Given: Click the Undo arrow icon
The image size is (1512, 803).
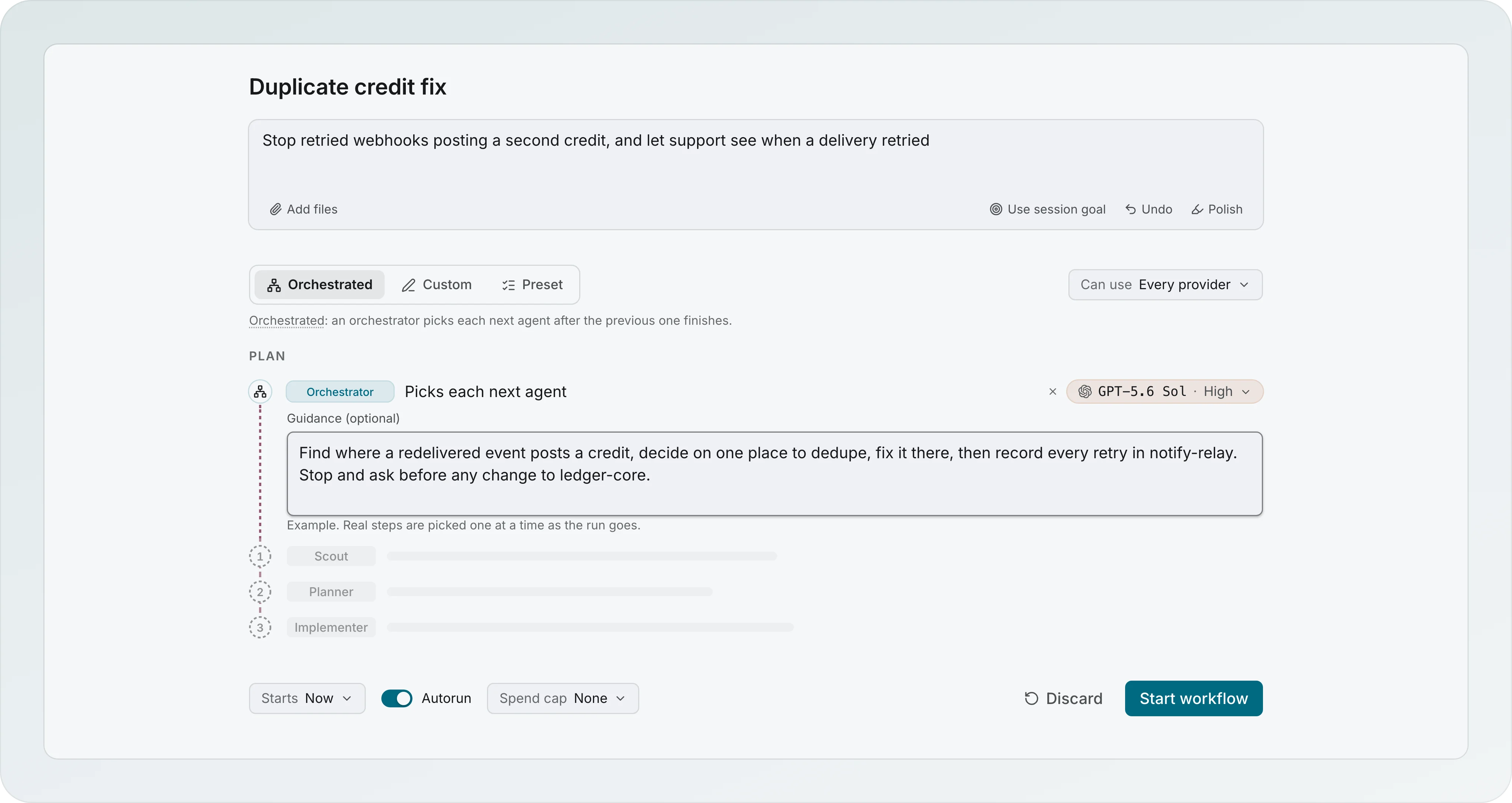Looking at the screenshot, I should click(x=1130, y=209).
